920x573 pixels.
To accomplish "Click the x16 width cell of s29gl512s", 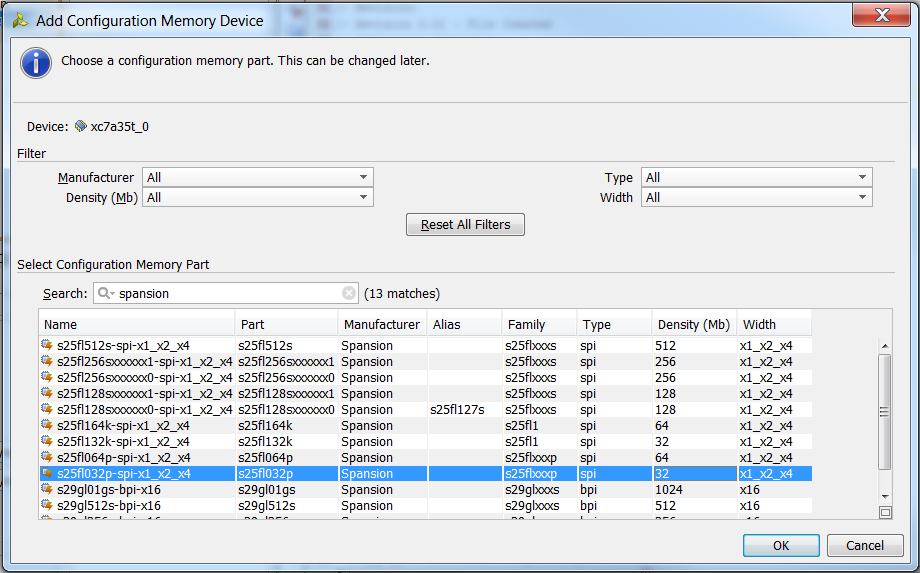I will 774,505.
